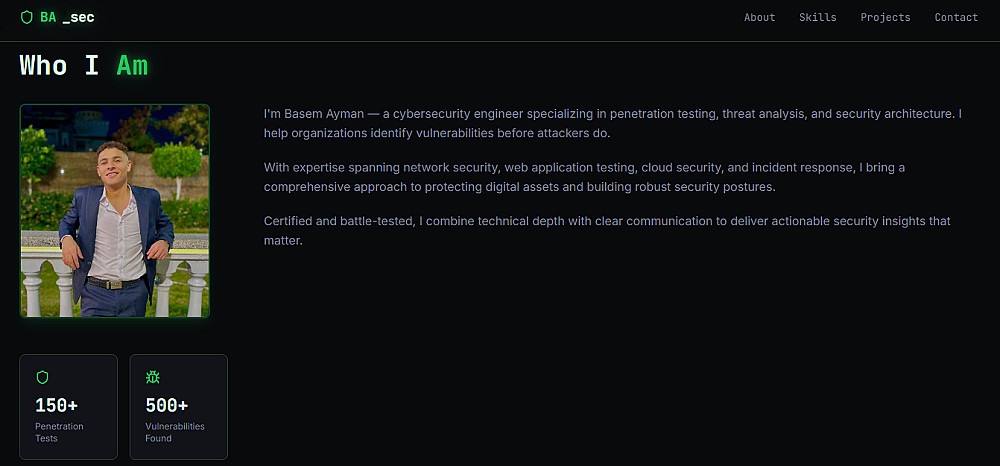Click the paragraph starting "With expertise spanning"
1000x466 pixels.
[x=584, y=177]
